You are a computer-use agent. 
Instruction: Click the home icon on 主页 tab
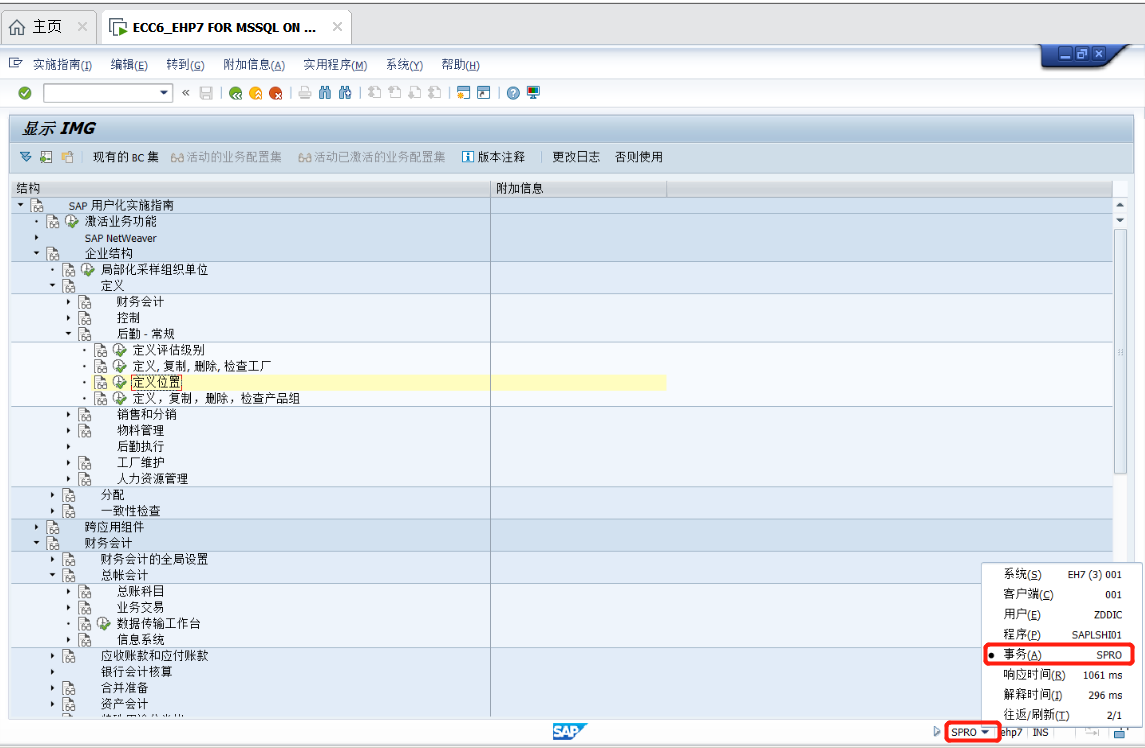point(17,28)
